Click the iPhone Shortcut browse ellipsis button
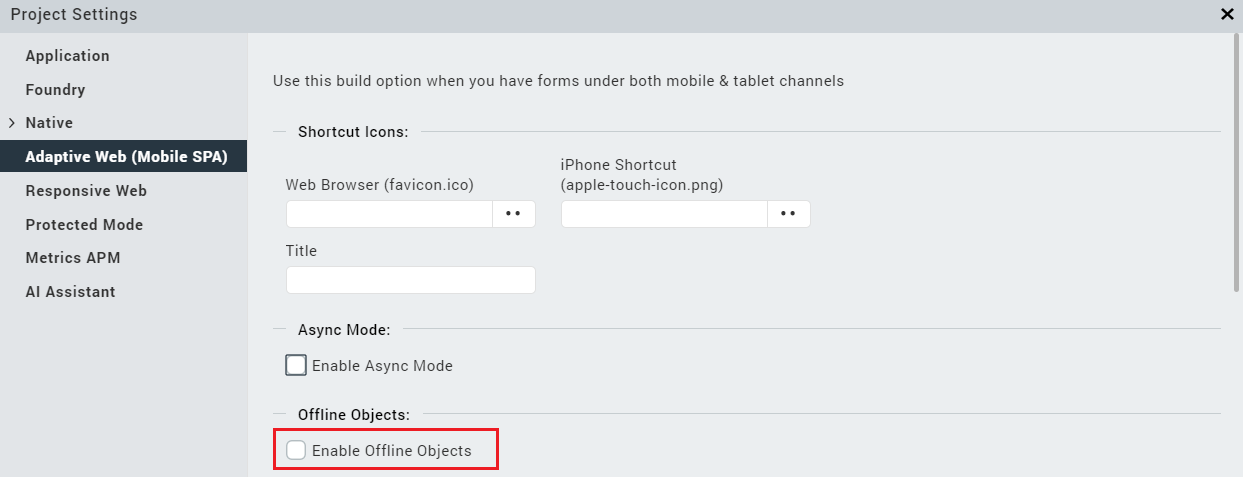The width and height of the screenshot is (1243, 477). [x=788, y=214]
